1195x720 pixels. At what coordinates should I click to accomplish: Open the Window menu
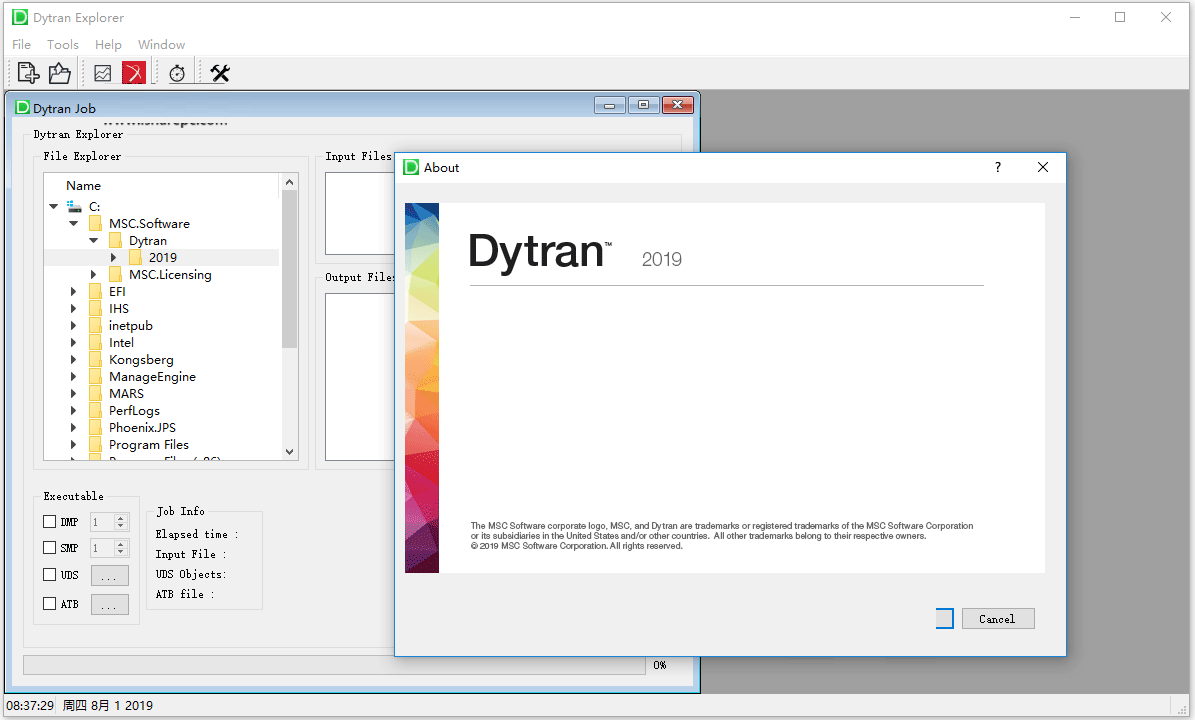161,44
